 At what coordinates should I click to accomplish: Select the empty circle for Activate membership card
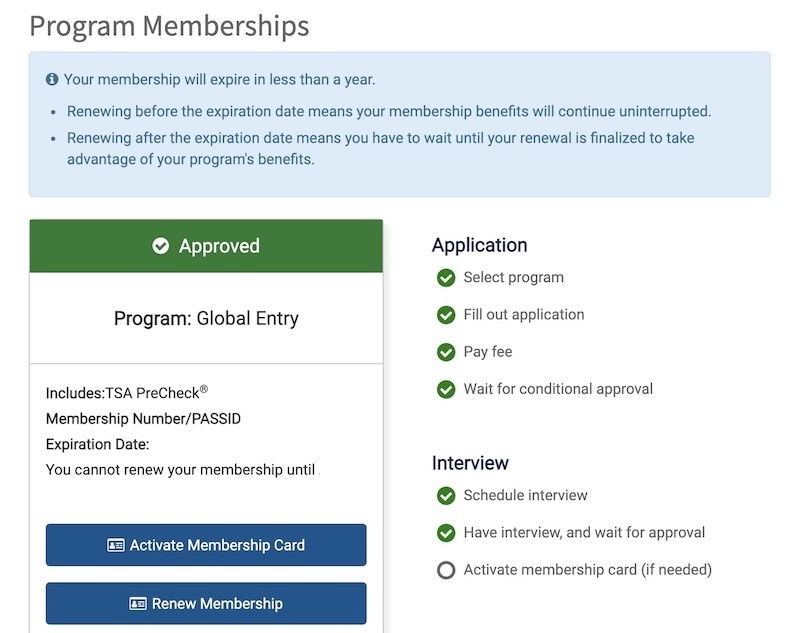coord(446,570)
